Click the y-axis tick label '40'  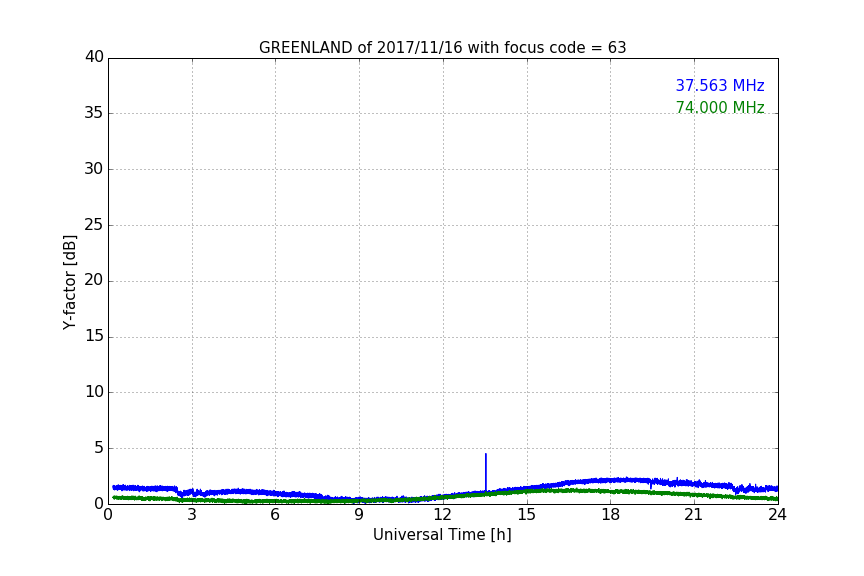pyautogui.click(x=94, y=57)
